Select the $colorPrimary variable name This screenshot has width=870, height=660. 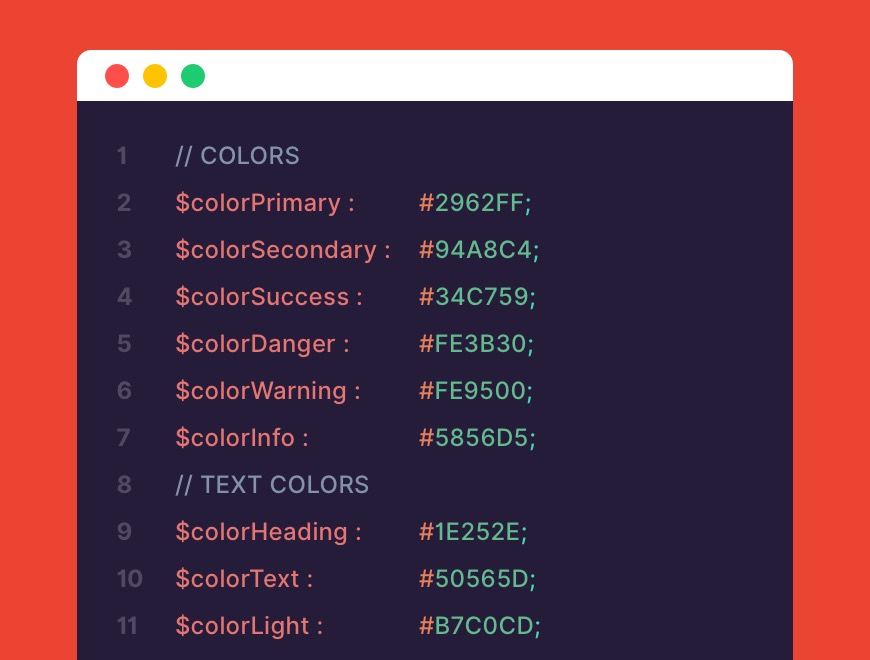pyautogui.click(x=258, y=203)
